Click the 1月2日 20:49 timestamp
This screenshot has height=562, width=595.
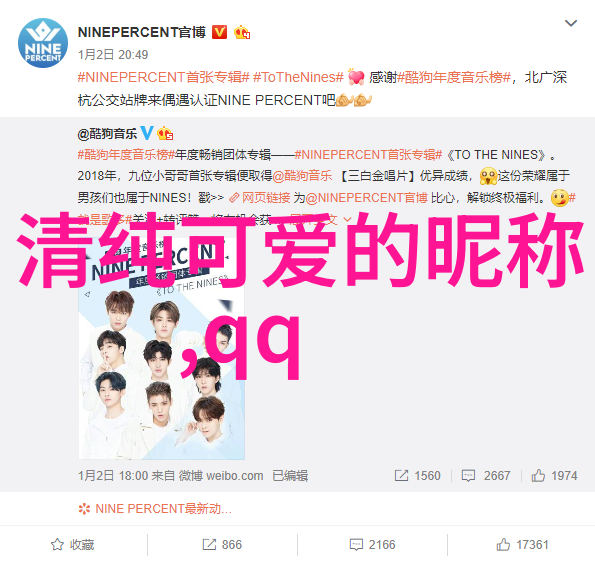[x=113, y=55]
